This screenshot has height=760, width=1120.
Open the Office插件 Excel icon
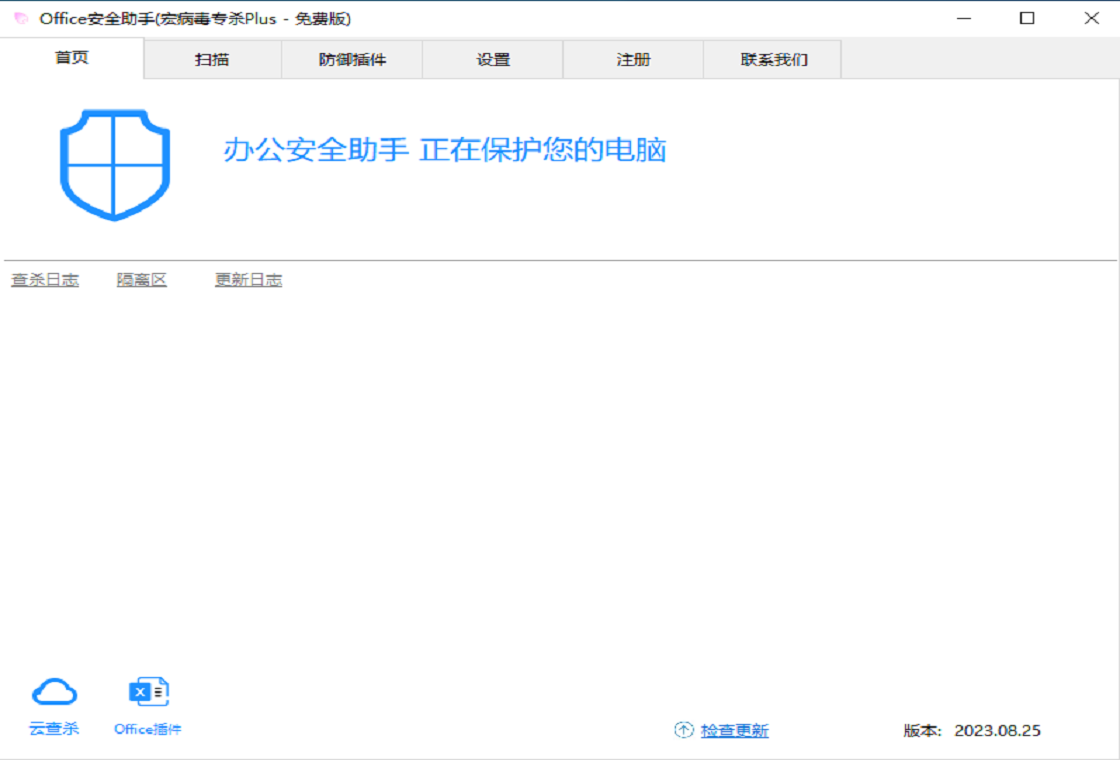(148, 692)
